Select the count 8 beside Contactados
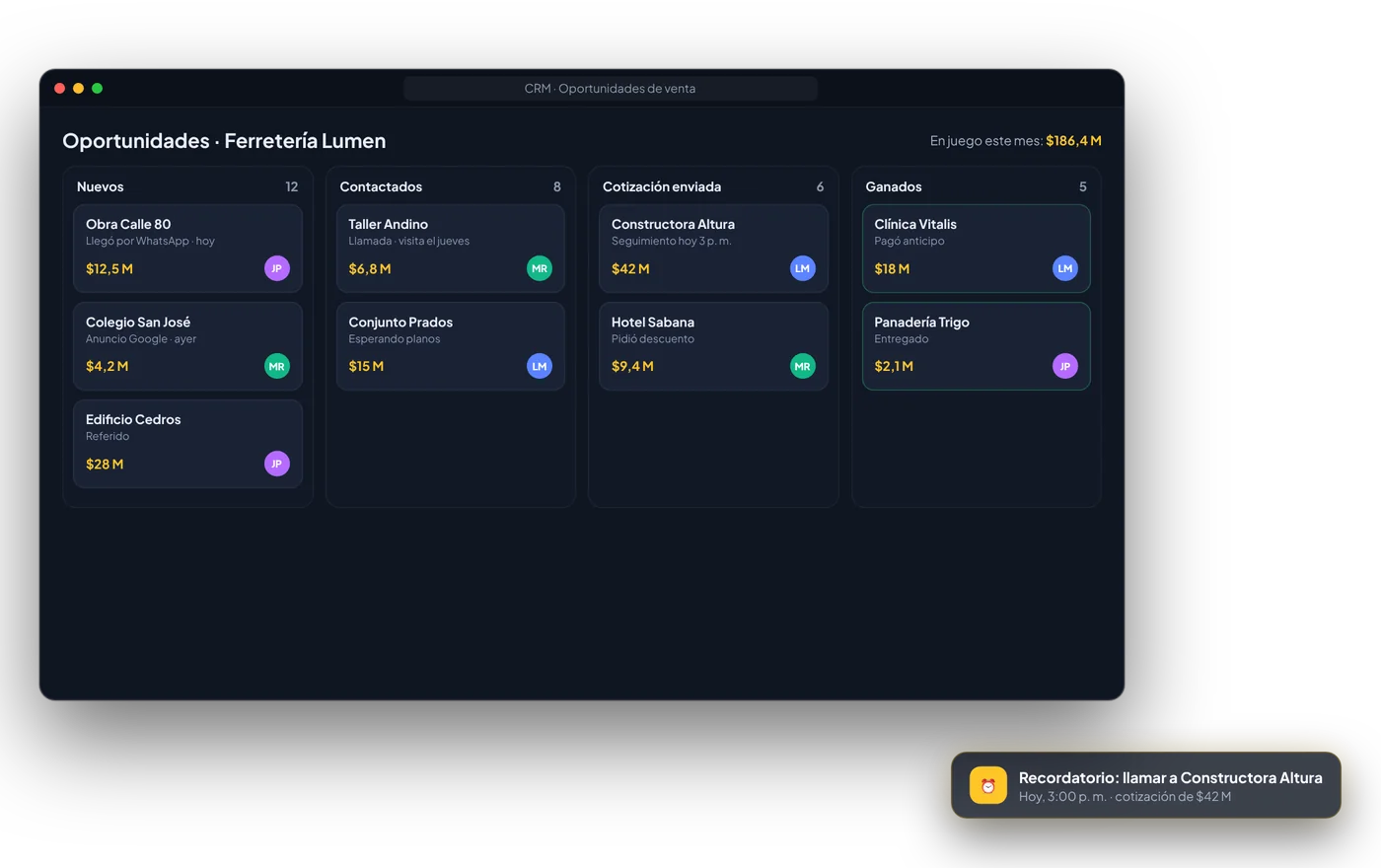This screenshot has height=868, width=1381. click(557, 186)
